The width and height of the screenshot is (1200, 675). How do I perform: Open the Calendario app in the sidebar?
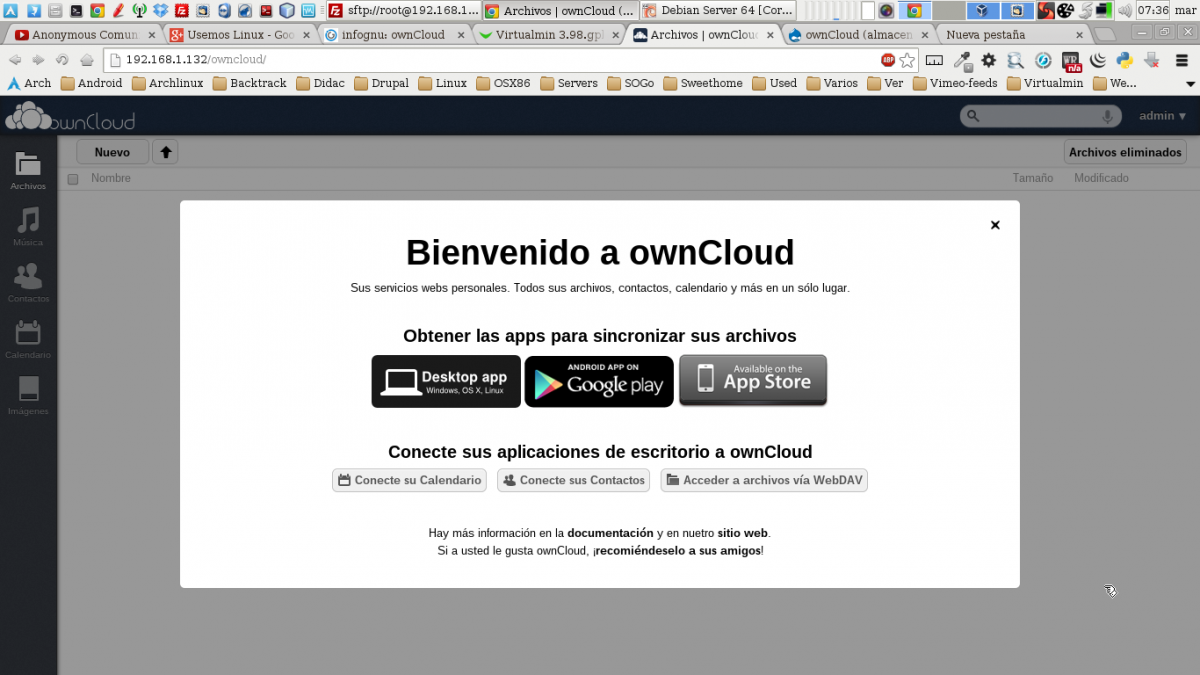point(28,337)
